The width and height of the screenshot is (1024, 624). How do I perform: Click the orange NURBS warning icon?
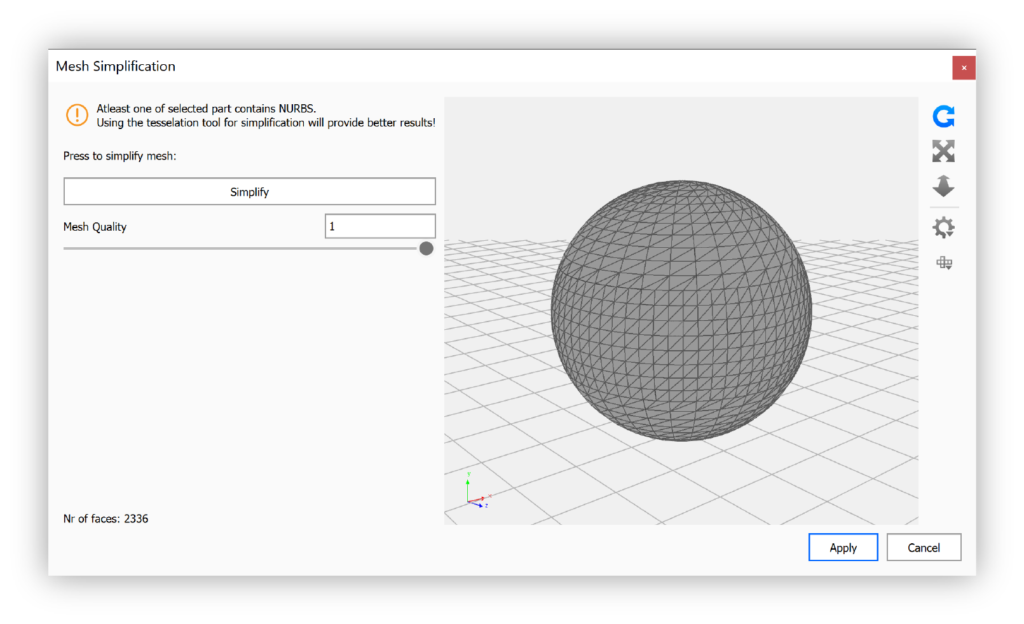pyautogui.click(x=77, y=115)
